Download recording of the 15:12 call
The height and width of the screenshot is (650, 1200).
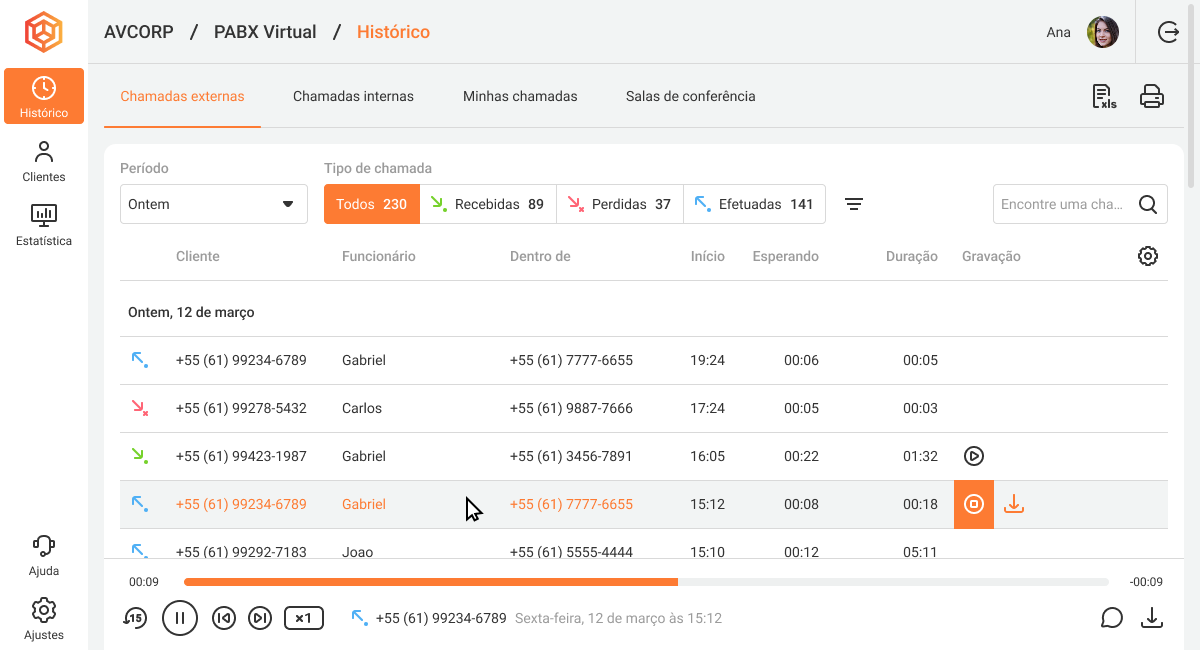(1014, 504)
